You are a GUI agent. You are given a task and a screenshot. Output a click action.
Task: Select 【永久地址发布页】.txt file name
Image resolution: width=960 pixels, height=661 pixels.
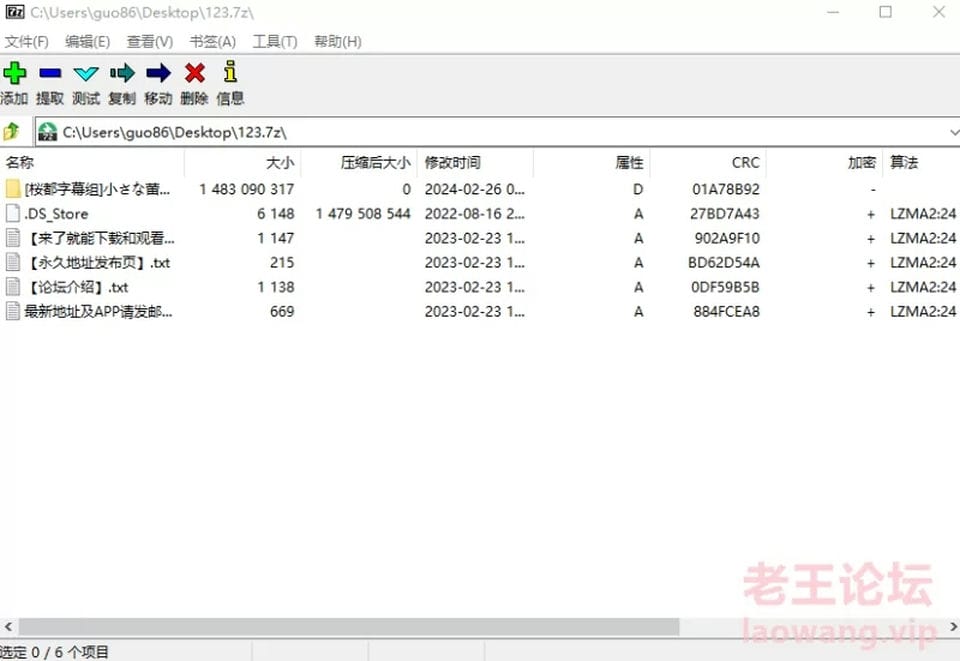pos(97,263)
